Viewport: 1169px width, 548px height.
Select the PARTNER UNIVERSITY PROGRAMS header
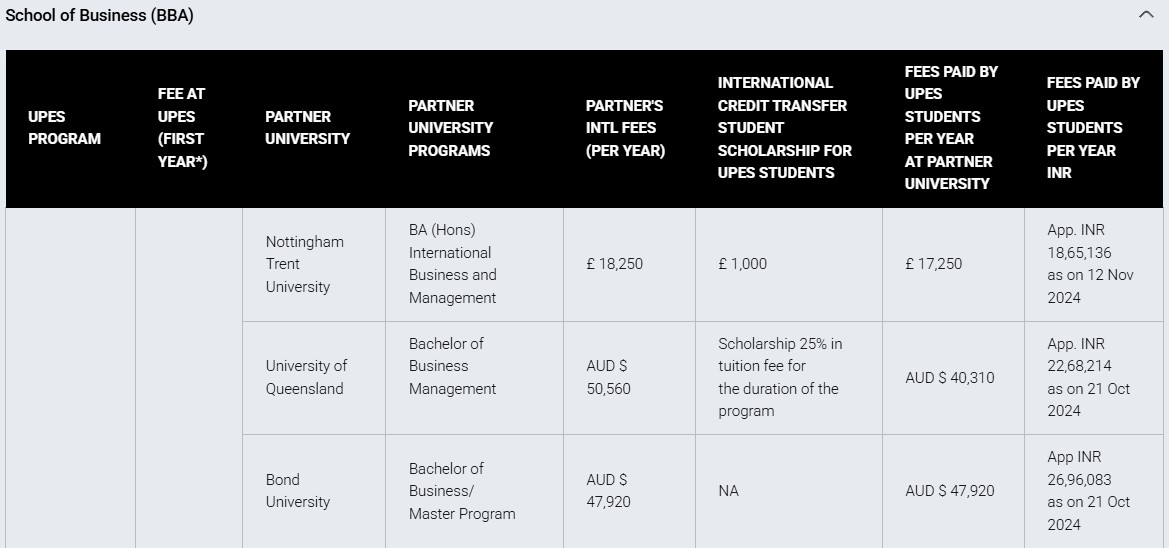point(450,127)
